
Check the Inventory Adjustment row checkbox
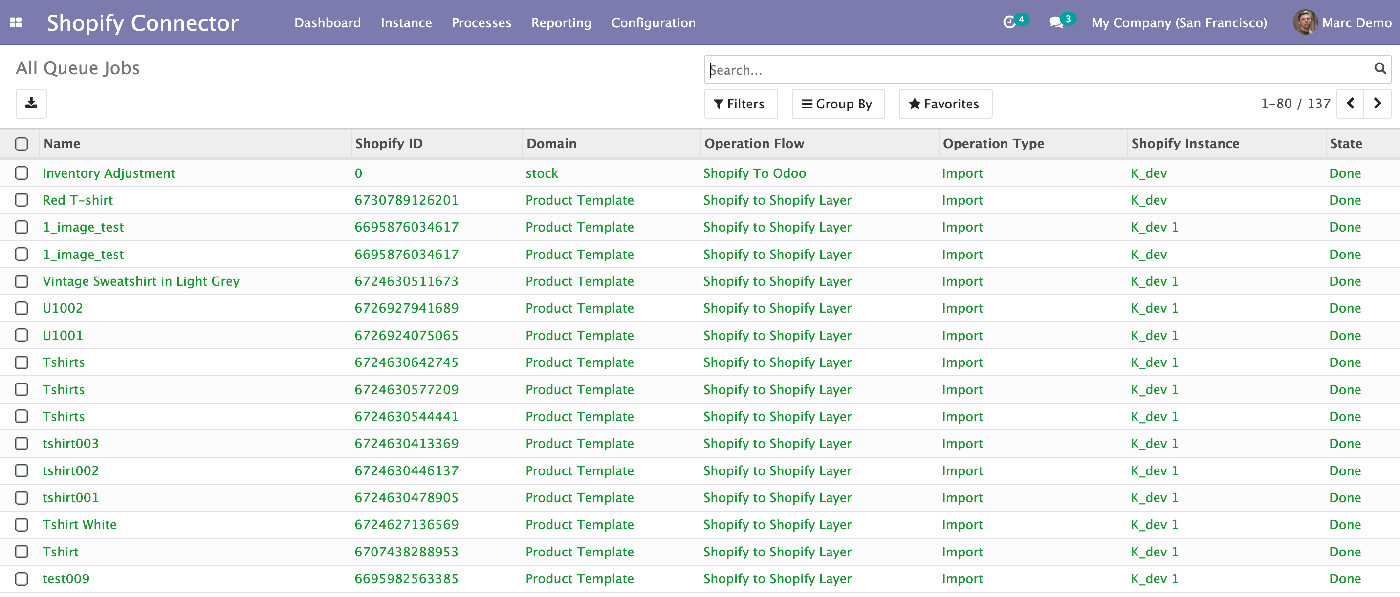[21, 173]
